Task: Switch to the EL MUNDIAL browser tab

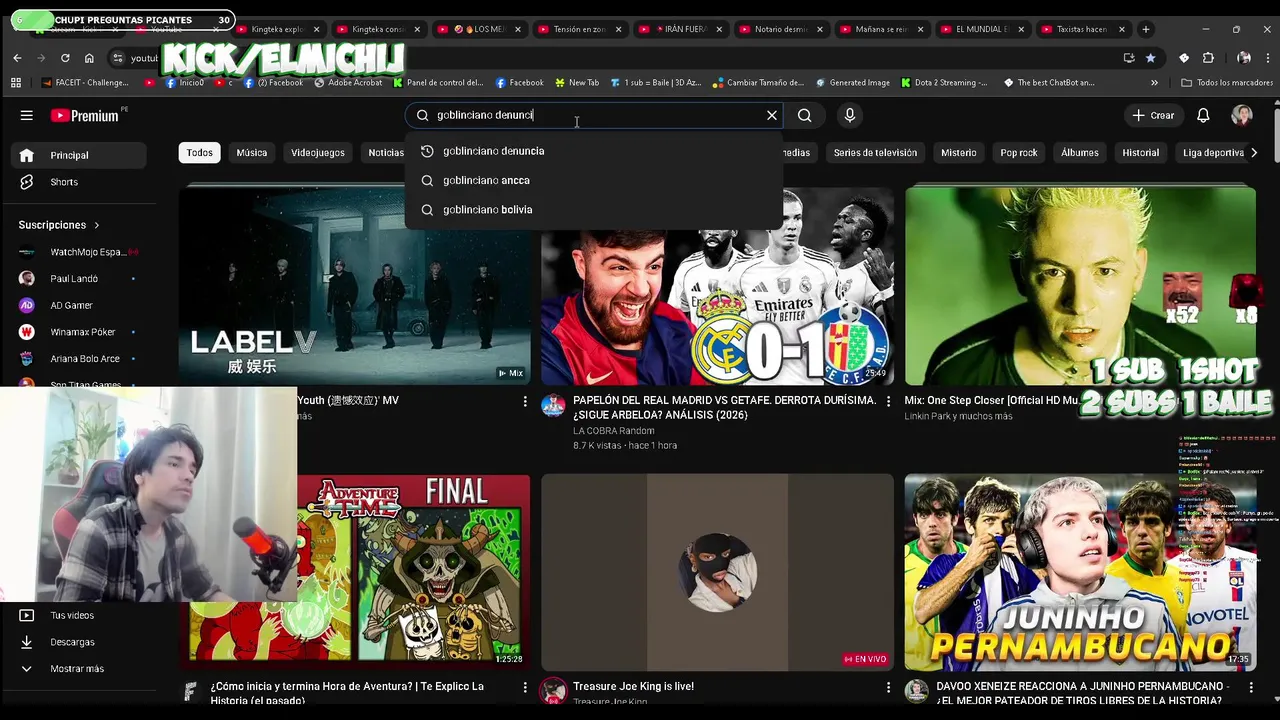Action: coord(982,29)
